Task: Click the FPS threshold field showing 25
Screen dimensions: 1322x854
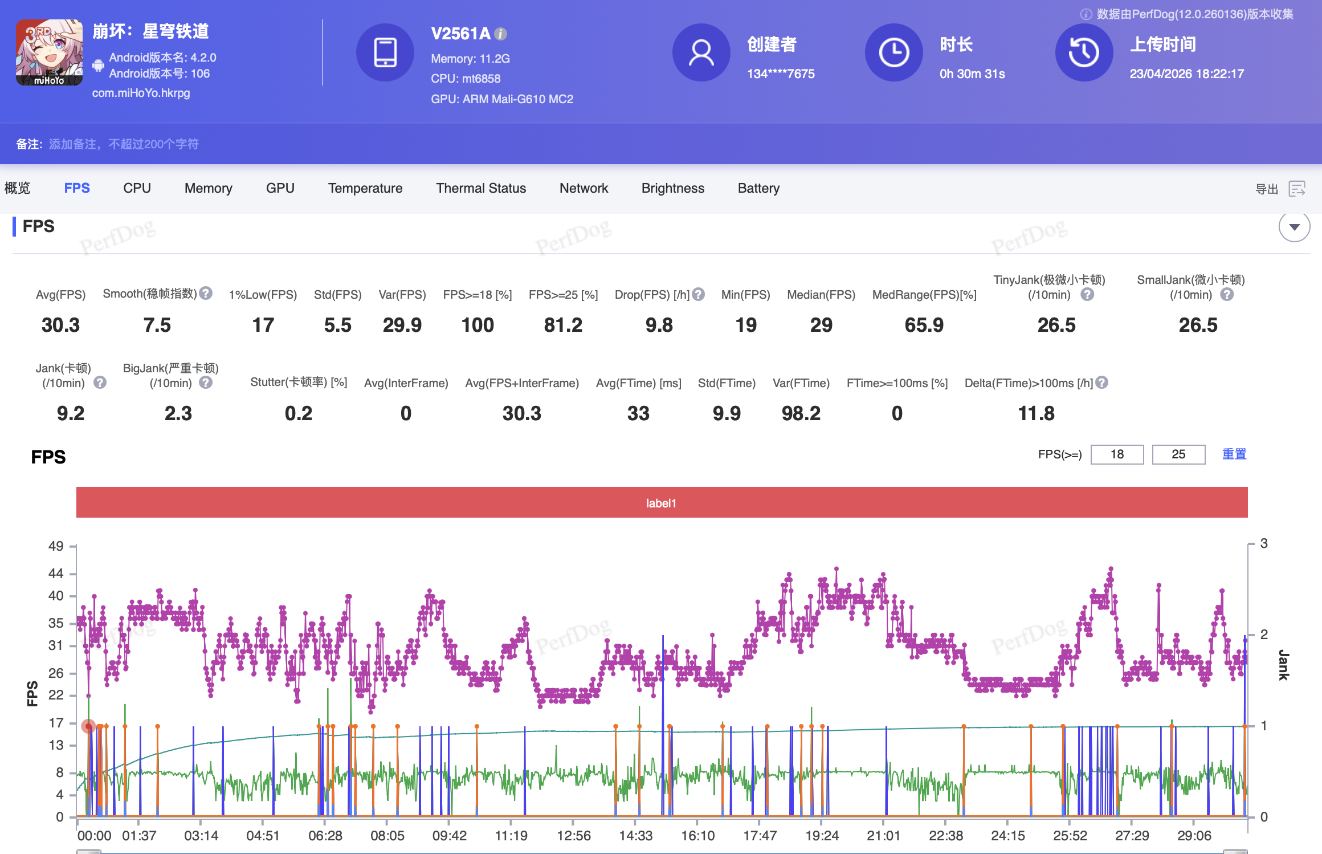Action: [1178, 454]
